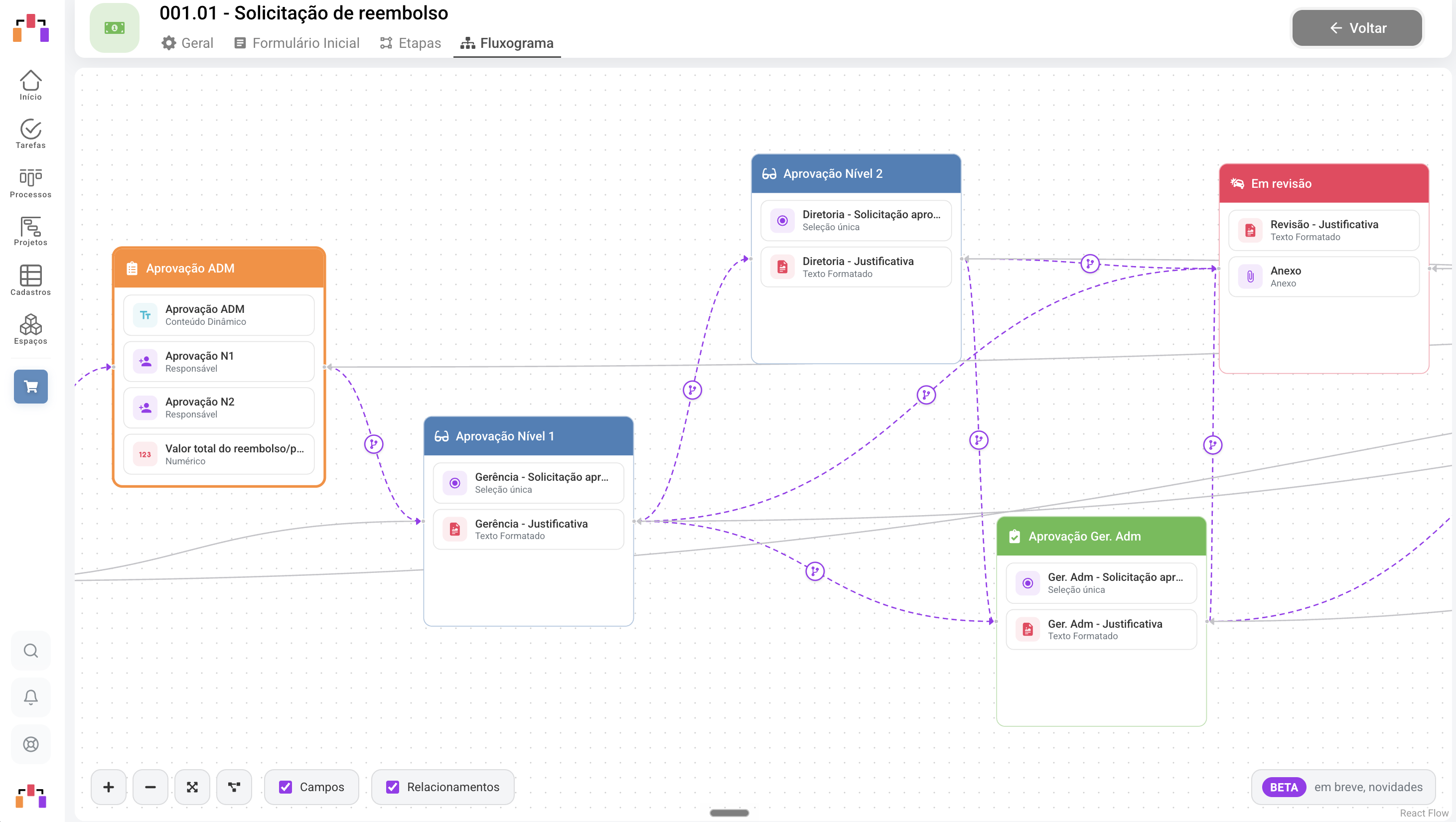
Task: Click the BETA em breve, novidades badge
Action: [x=1343, y=787]
